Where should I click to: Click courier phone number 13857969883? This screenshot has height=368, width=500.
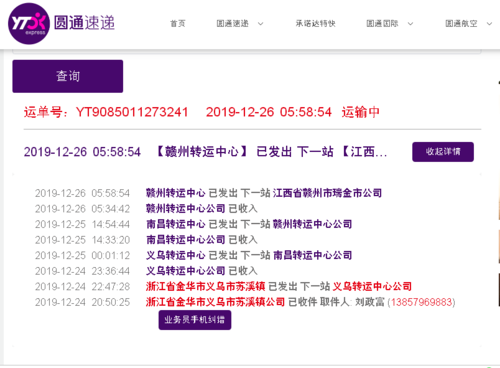coord(422,302)
